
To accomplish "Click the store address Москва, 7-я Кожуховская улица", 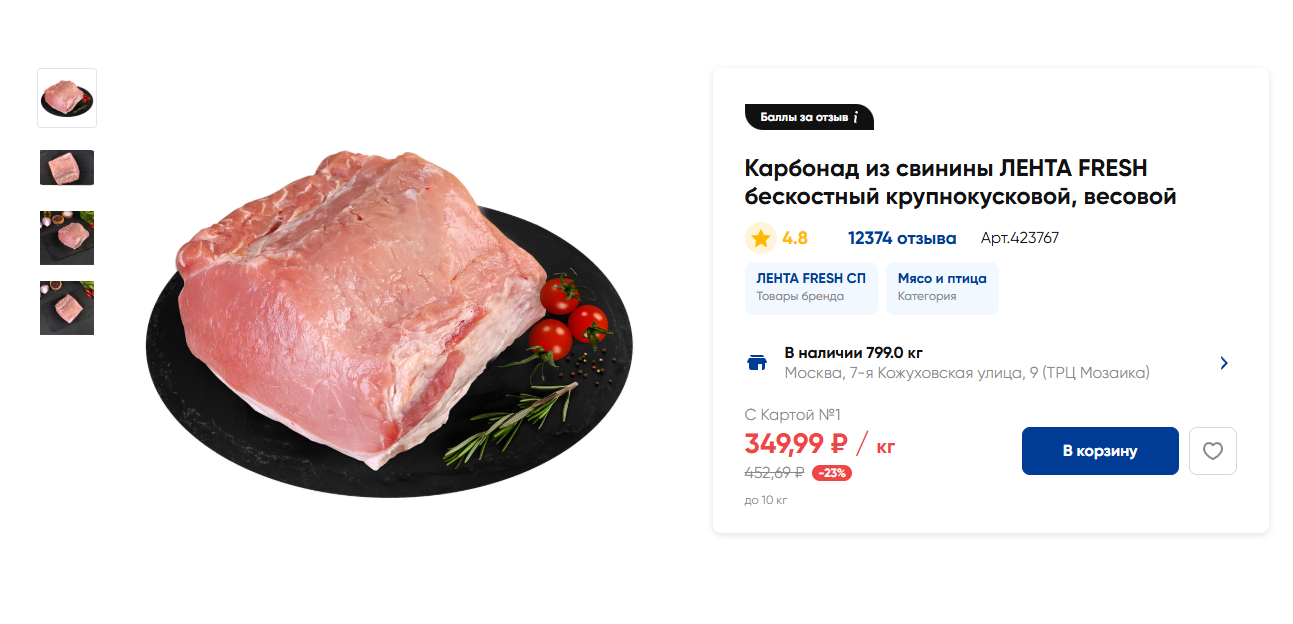I will click(x=966, y=373).
